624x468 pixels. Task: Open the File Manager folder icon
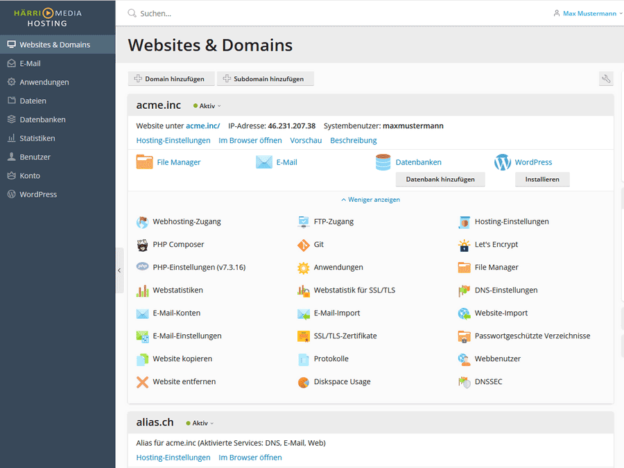(144, 162)
